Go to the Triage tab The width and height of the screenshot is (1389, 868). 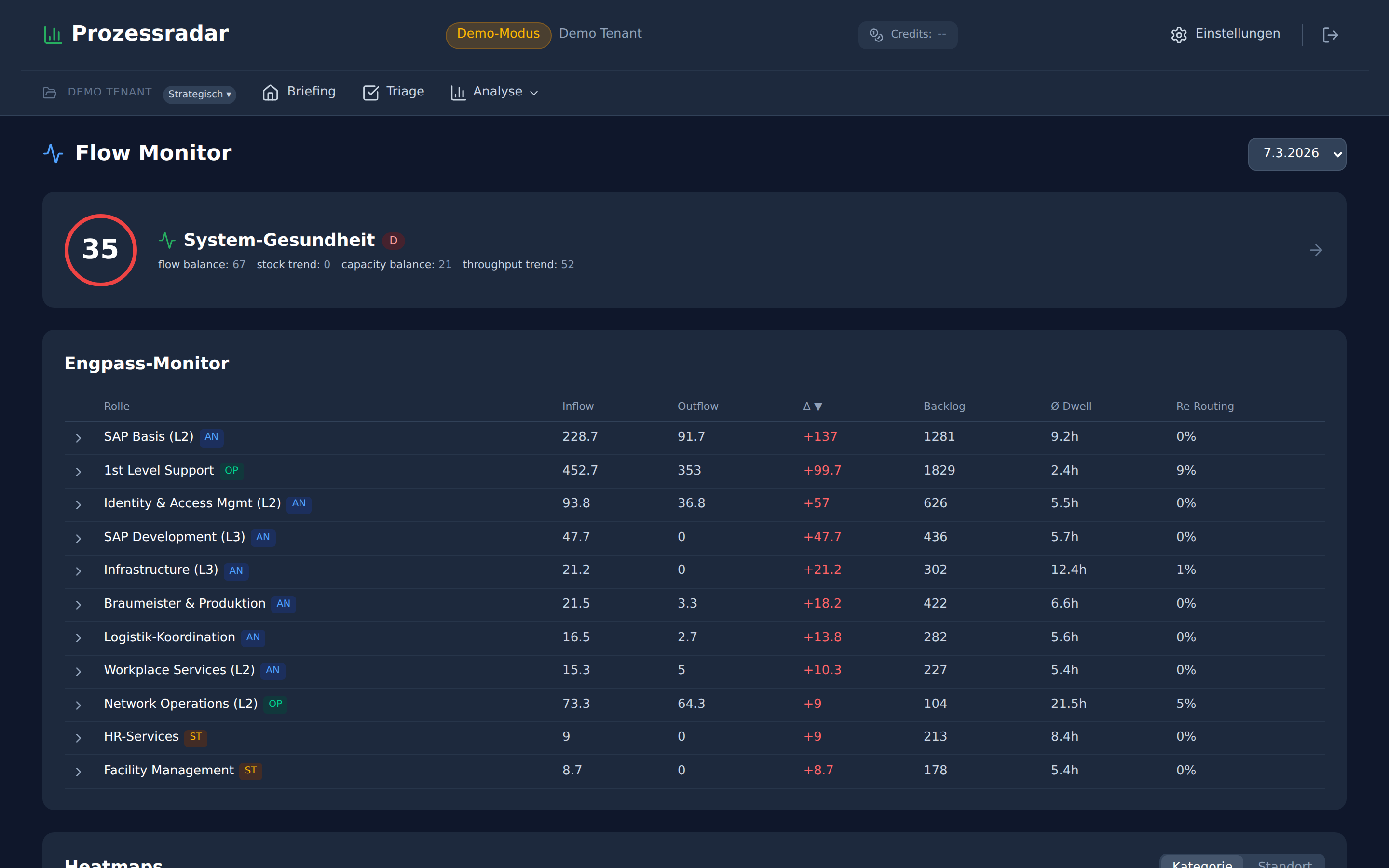coord(404,92)
